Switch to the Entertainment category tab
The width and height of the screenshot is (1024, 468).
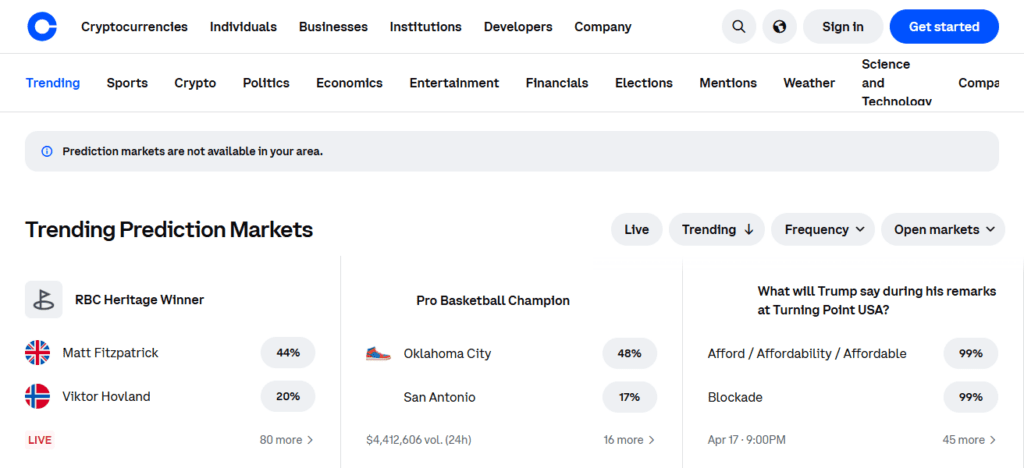click(454, 83)
